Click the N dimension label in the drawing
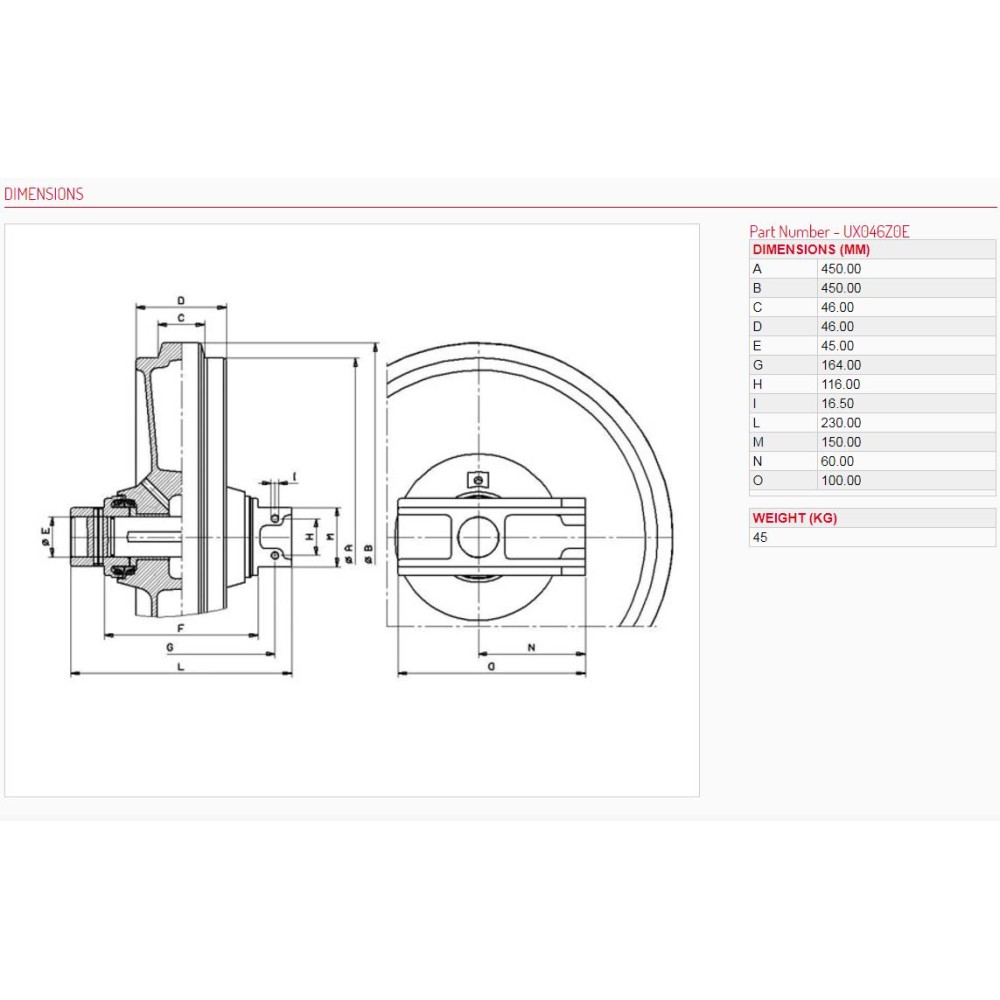The height and width of the screenshot is (1000, 1000). coord(532,647)
